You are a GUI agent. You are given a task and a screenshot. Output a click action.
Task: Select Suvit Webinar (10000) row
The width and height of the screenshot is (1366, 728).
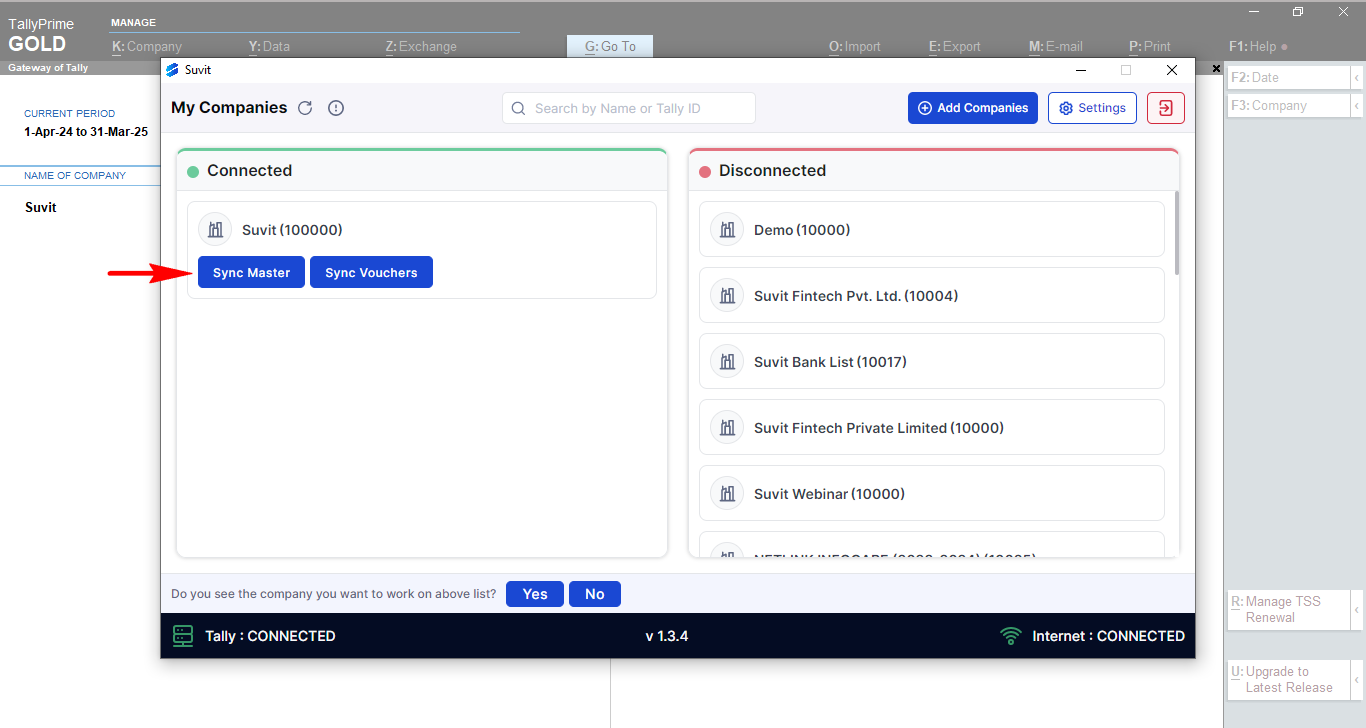point(932,494)
